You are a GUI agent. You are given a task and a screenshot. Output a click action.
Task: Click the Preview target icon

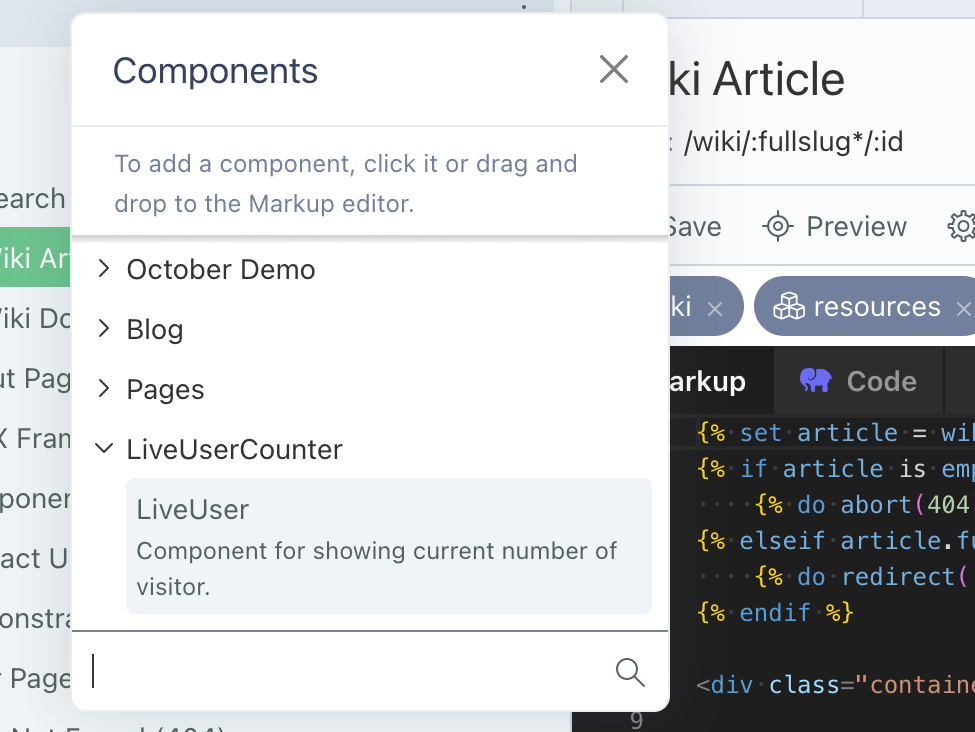pyautogui.click(x=778, y=226)
